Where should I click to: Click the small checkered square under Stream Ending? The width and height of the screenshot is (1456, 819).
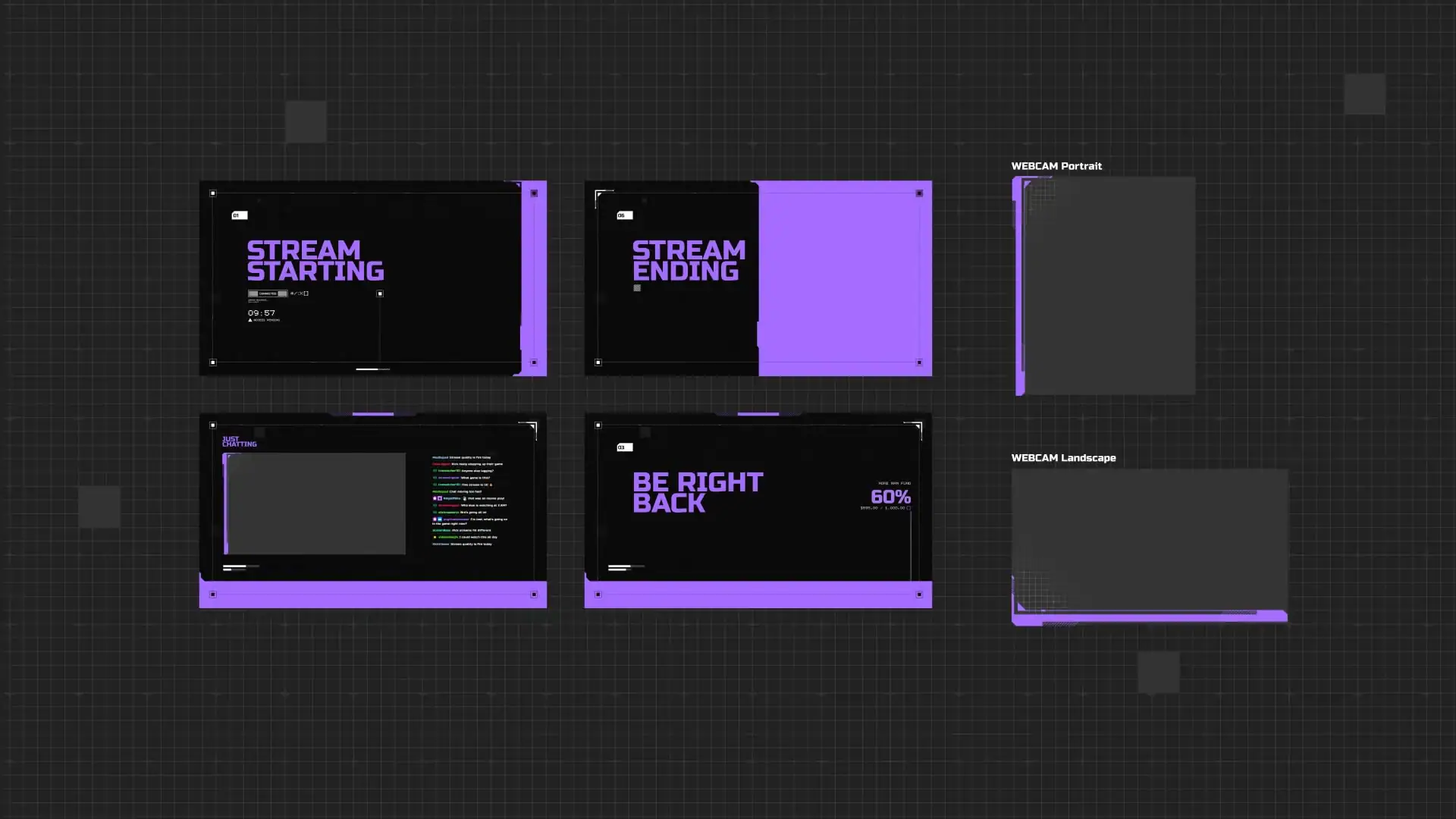[x=637, y=288]
